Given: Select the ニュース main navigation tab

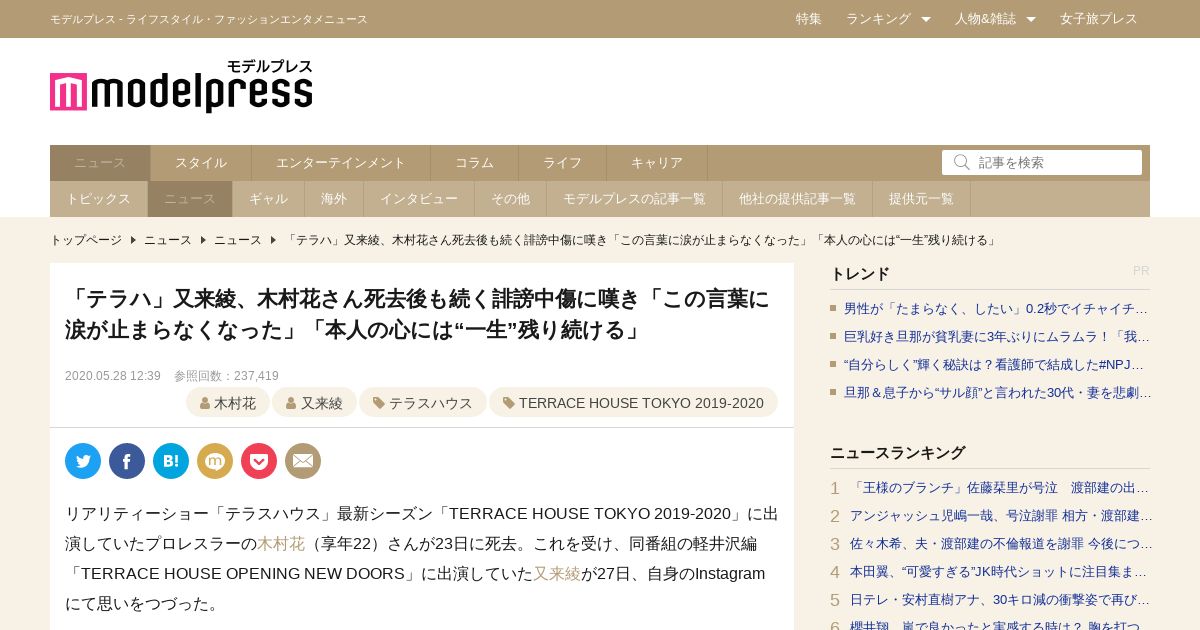Looking at the screenshot, I should [x=100, y=163].
